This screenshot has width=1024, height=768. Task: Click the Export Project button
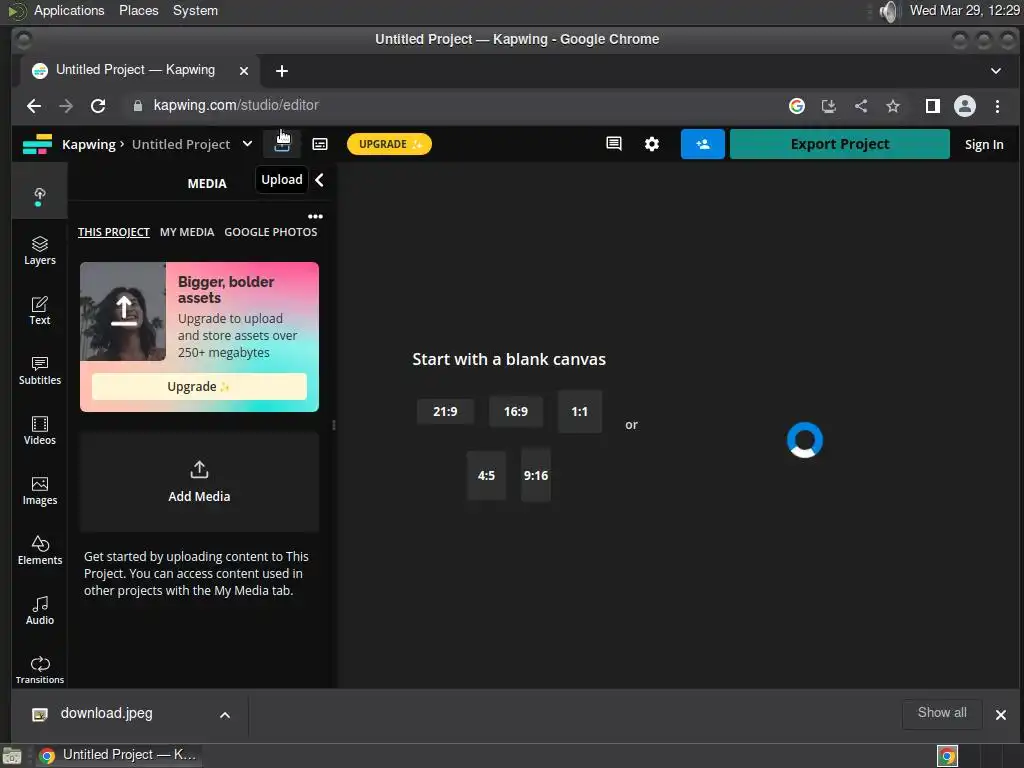point(840,144)
